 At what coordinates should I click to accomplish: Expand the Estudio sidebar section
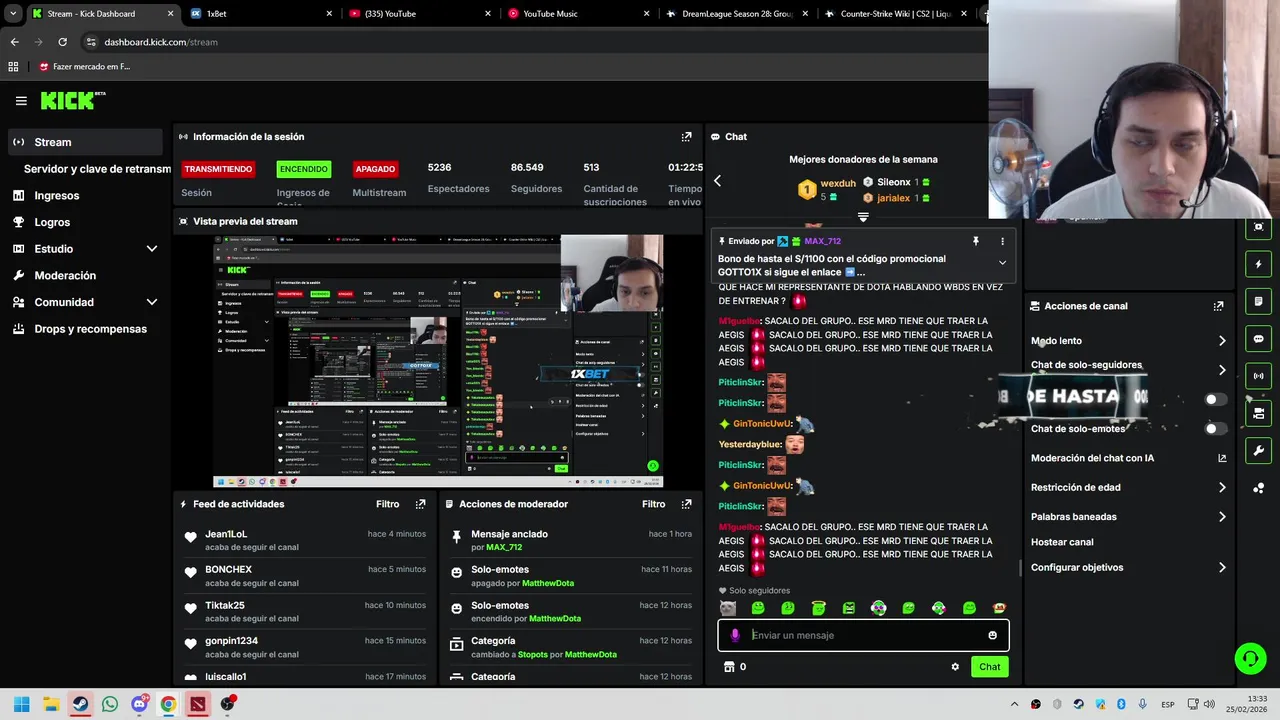point(152,249)
